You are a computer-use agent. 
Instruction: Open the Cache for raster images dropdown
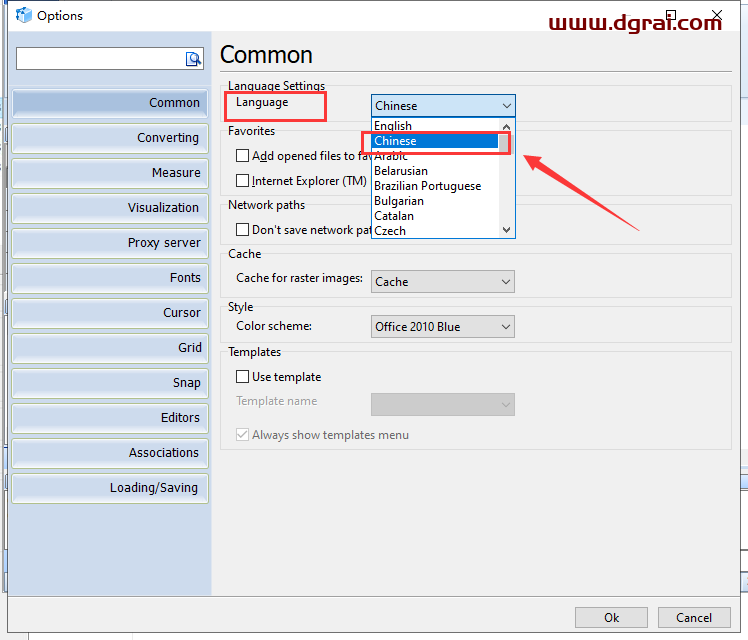point(443,282)
